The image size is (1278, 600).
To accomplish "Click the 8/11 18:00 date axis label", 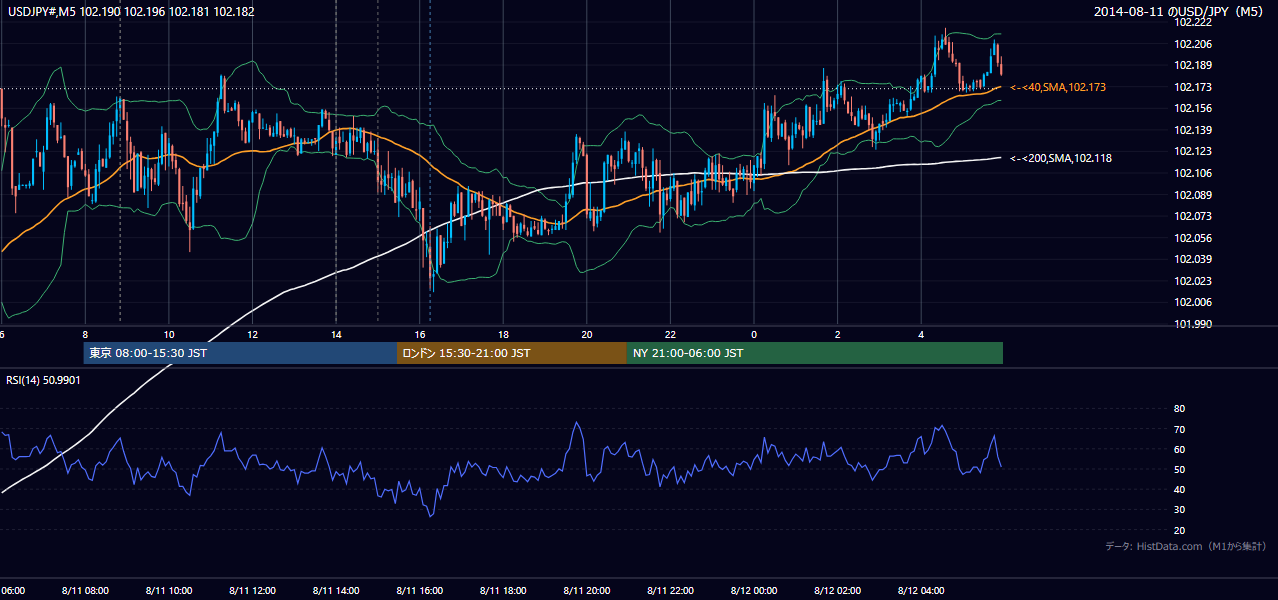I will 503,591.
